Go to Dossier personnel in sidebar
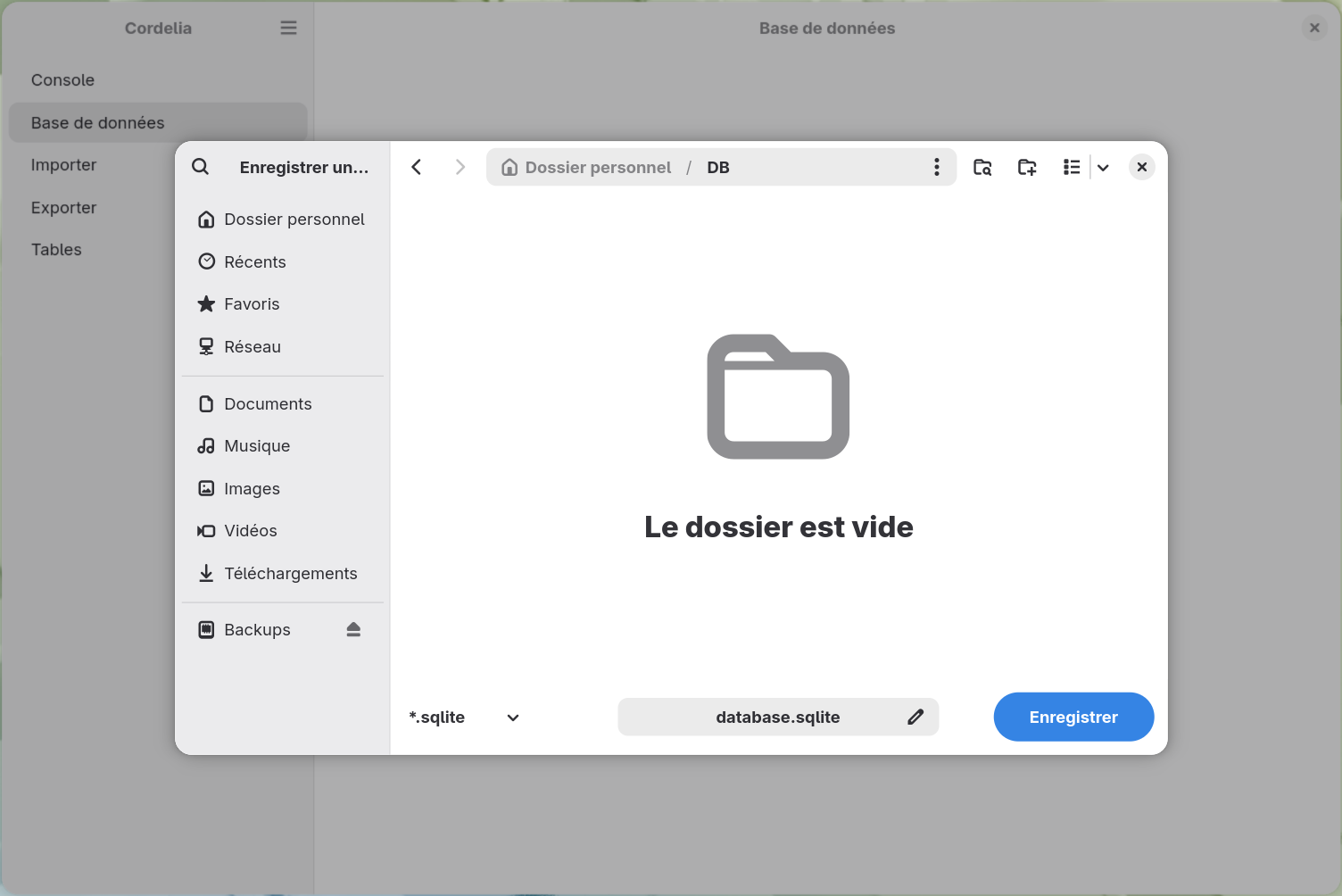 [283, 220]
